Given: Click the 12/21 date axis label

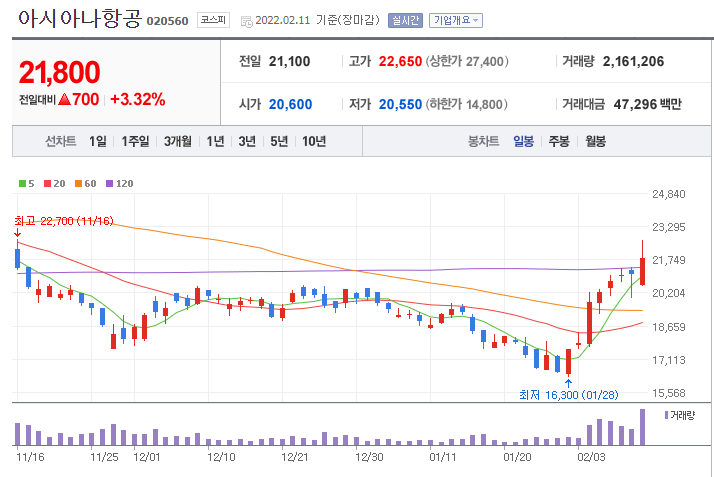Looking at the screenshot, I should [x=295, y=457].
